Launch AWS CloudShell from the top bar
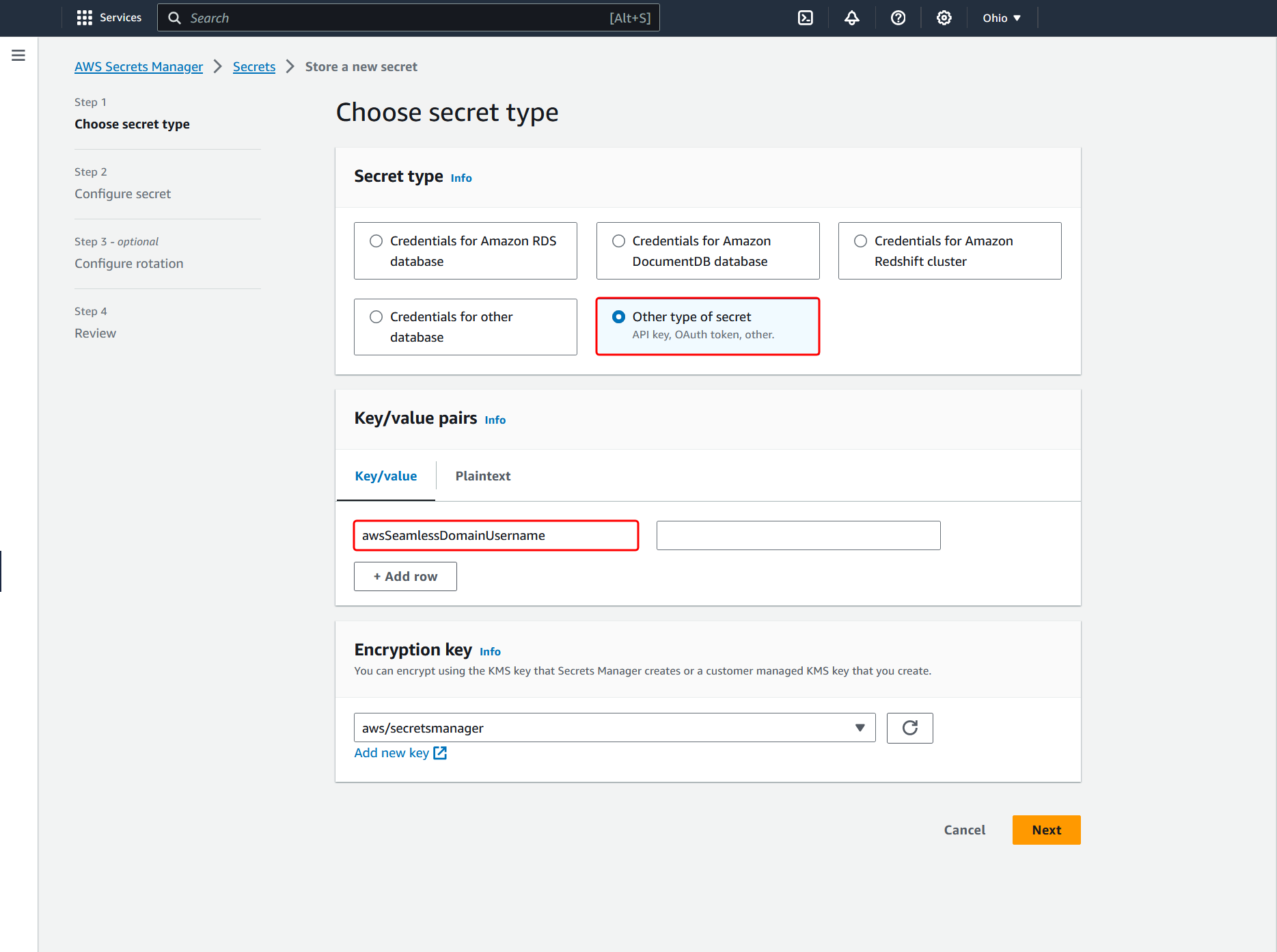The image size is (1277, 952). pyautogui.click(x=805, y=17)
